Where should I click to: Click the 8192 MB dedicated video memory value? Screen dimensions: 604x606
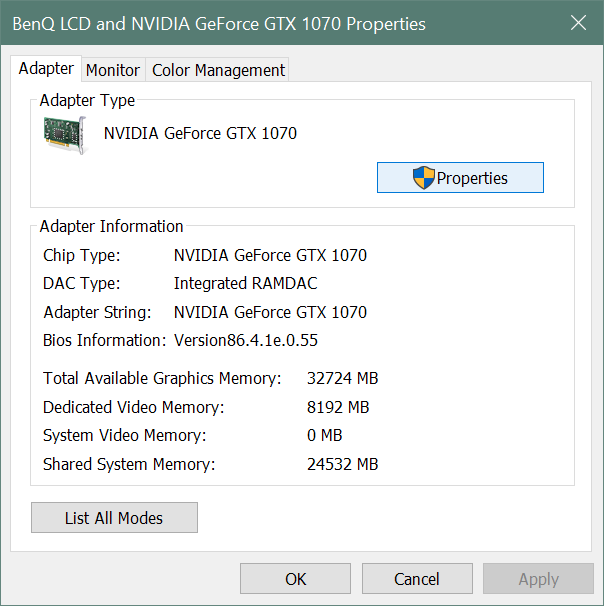pos(338,407)
